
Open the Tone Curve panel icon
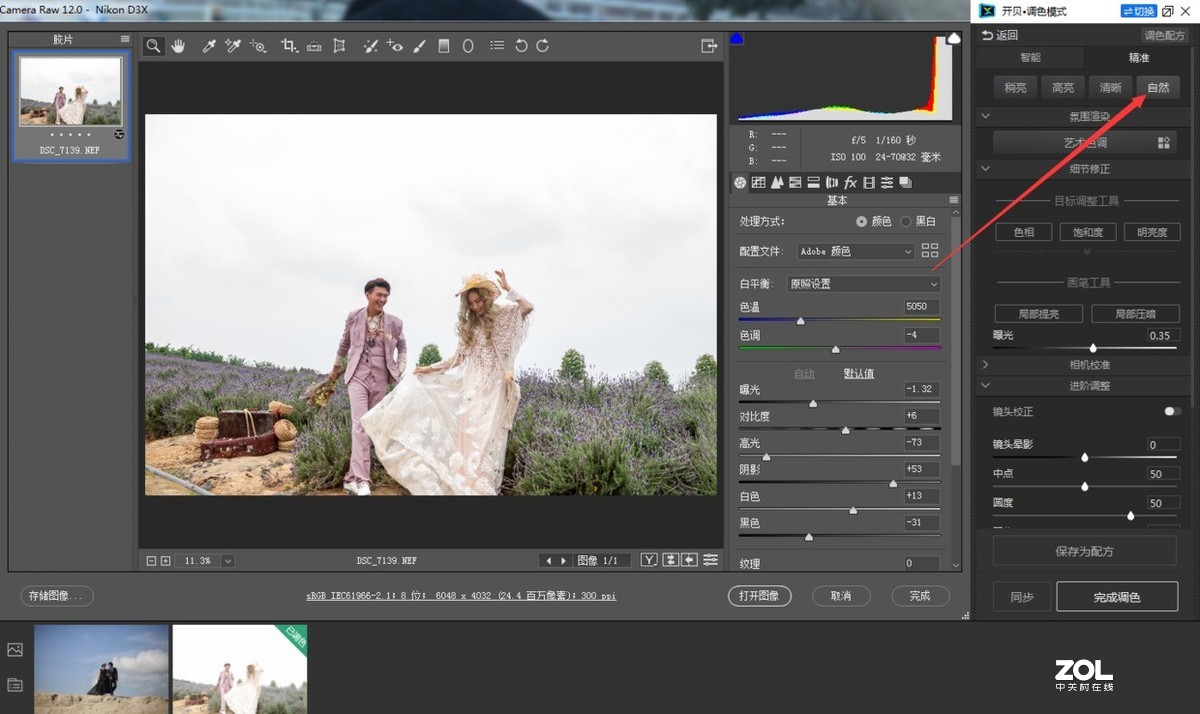(x=758, y=183)
